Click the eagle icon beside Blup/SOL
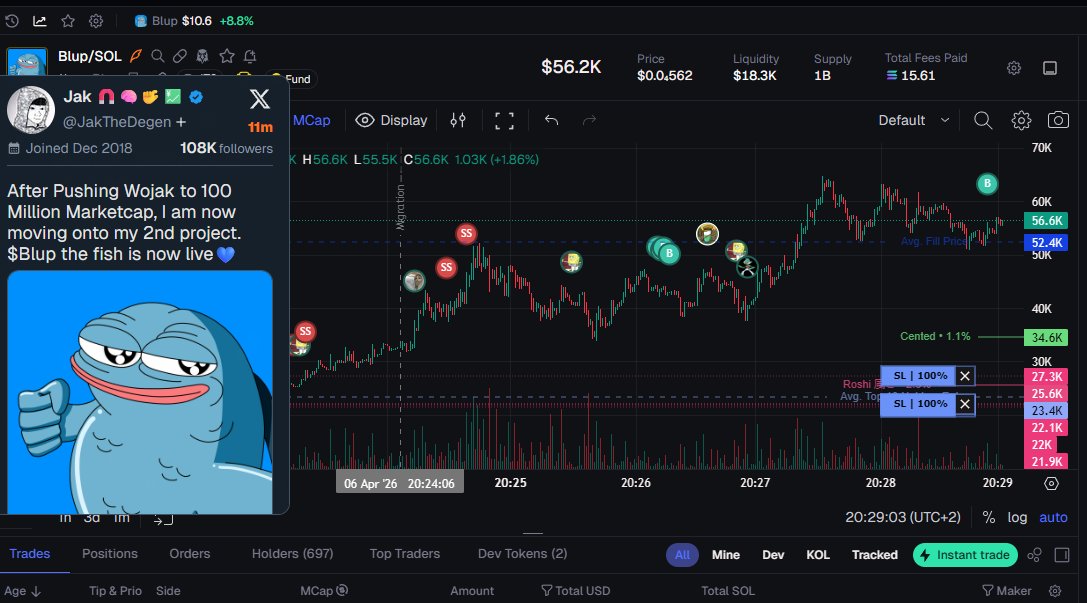This screenshot has height=603, width=1087. point(202,56)
